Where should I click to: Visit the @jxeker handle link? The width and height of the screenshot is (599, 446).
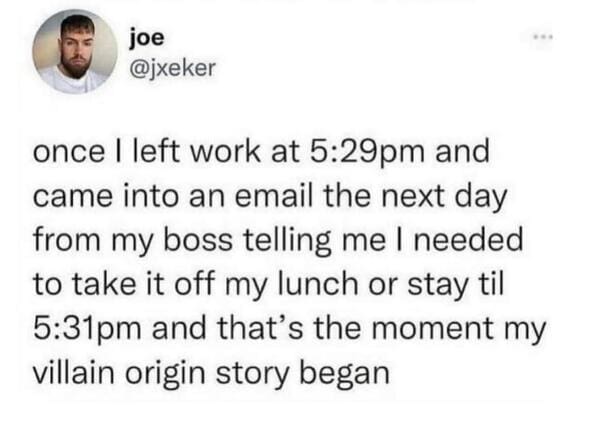[173, 68]
